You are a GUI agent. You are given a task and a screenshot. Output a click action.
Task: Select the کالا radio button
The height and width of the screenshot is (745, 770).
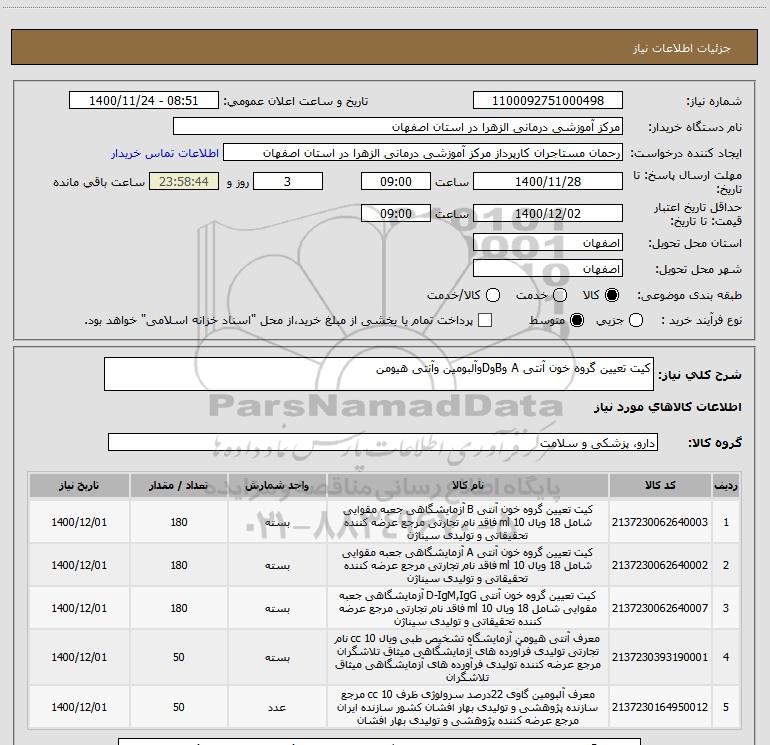coord(612,295)
